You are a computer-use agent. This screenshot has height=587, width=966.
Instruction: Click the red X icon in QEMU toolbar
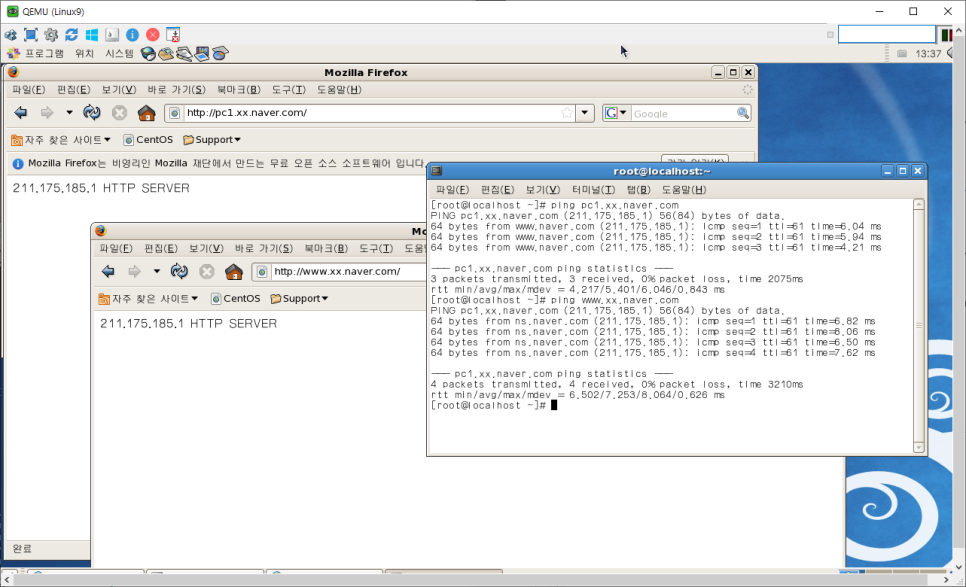tap(153, 35)
